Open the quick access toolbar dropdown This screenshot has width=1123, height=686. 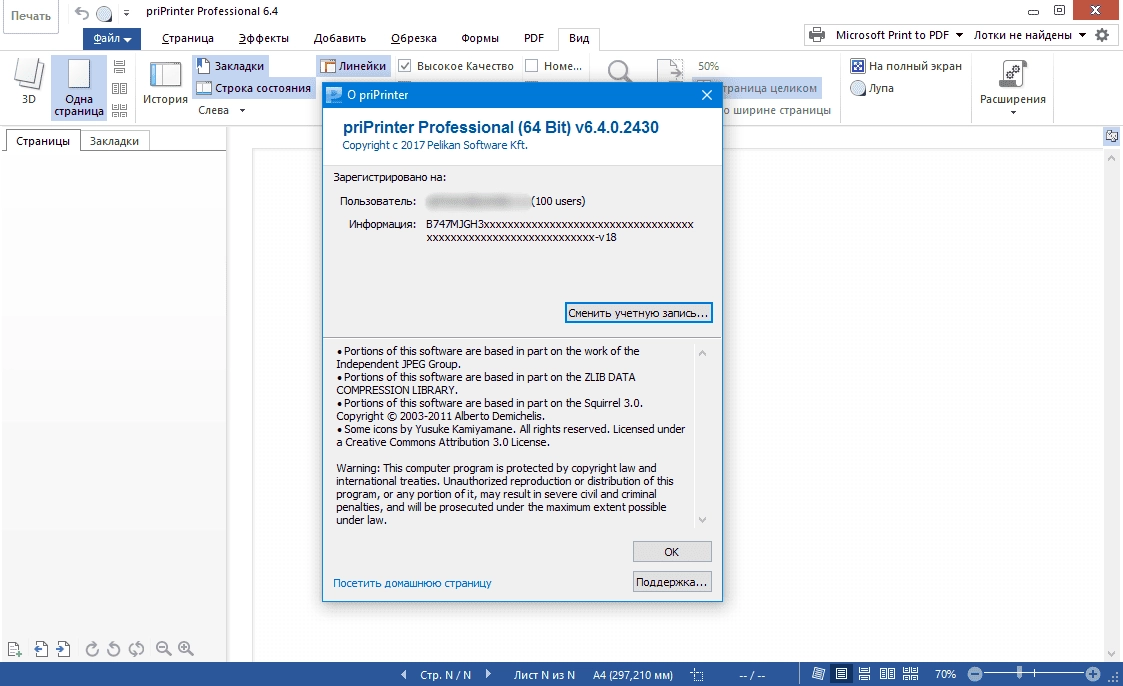(x=126, y=13)
